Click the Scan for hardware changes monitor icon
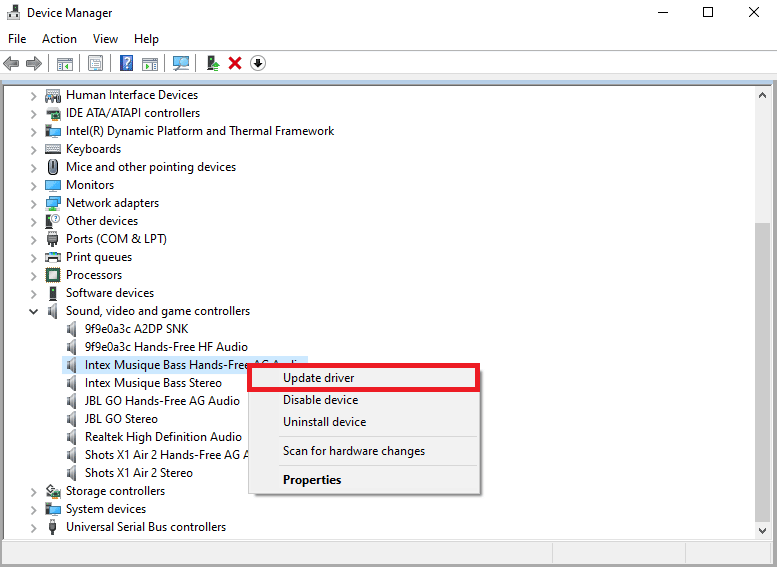 click(x=181, y=63)
